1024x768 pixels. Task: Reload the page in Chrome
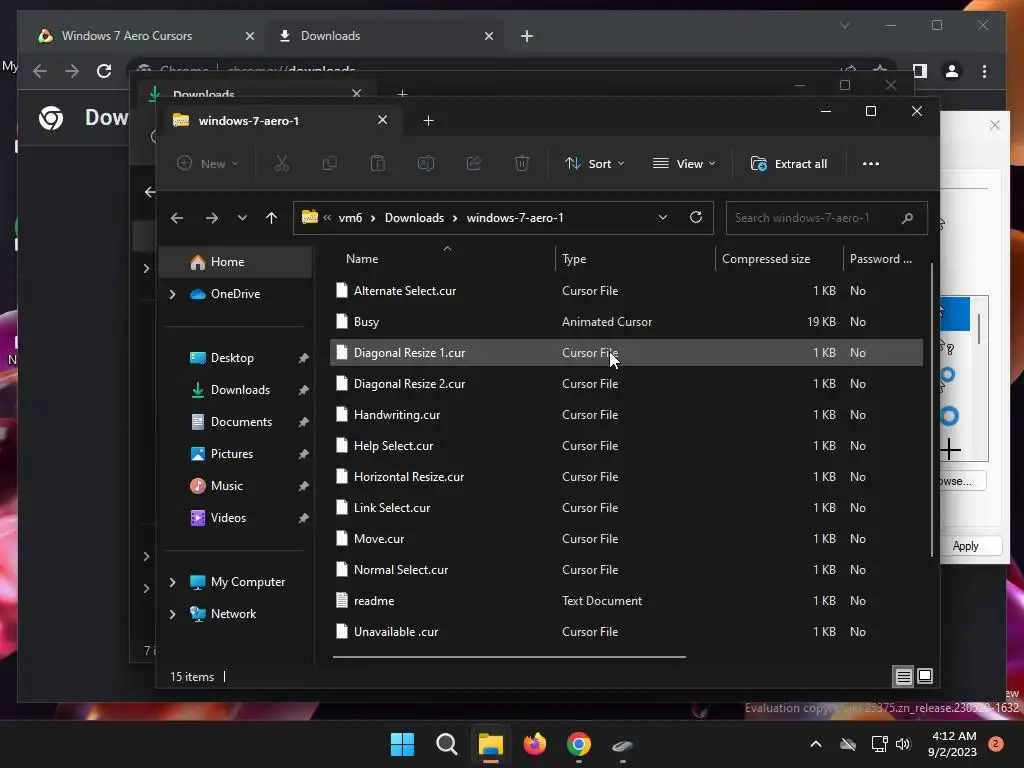tap(104, 71)
